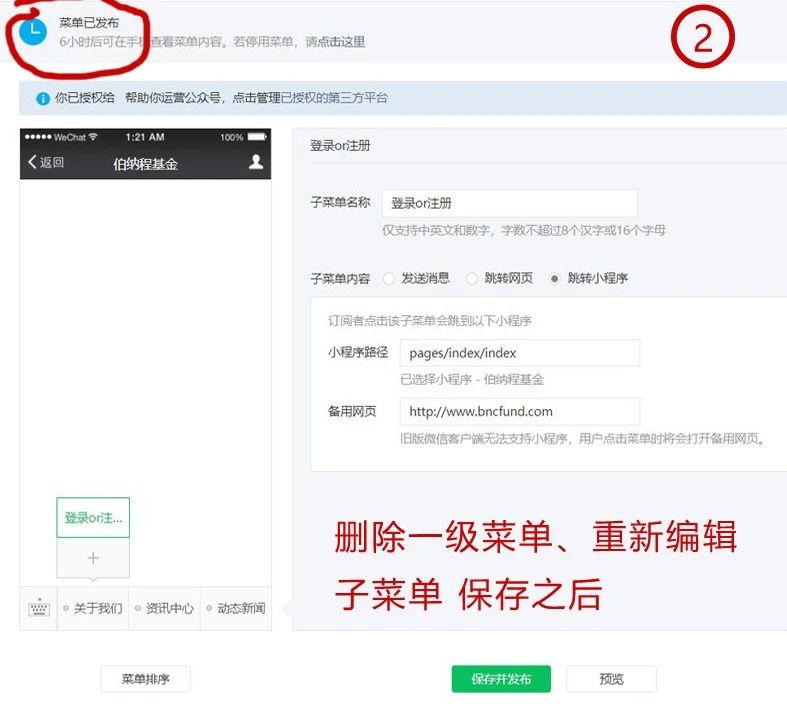Click the 菜单排序 button
The width and height of the screenshot is (787, 712).
[146, 679]
